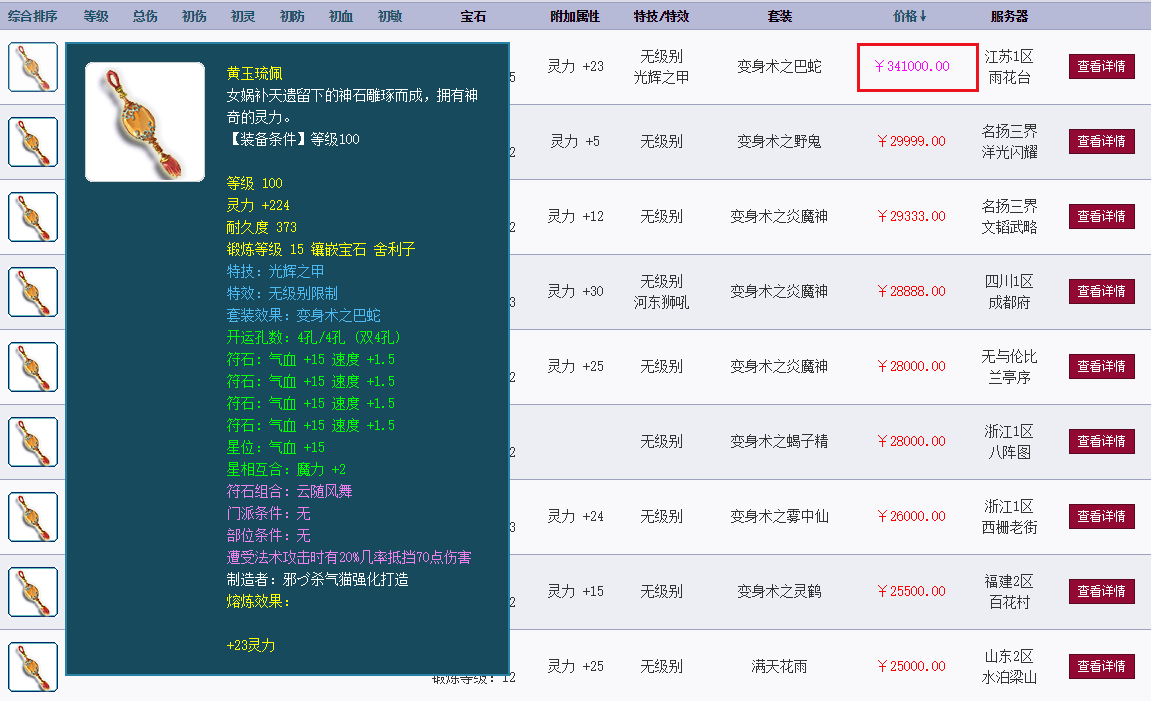Sort by the 初灵 column
The width and height of the screenshot is (1151, 701).
(242, 16)
